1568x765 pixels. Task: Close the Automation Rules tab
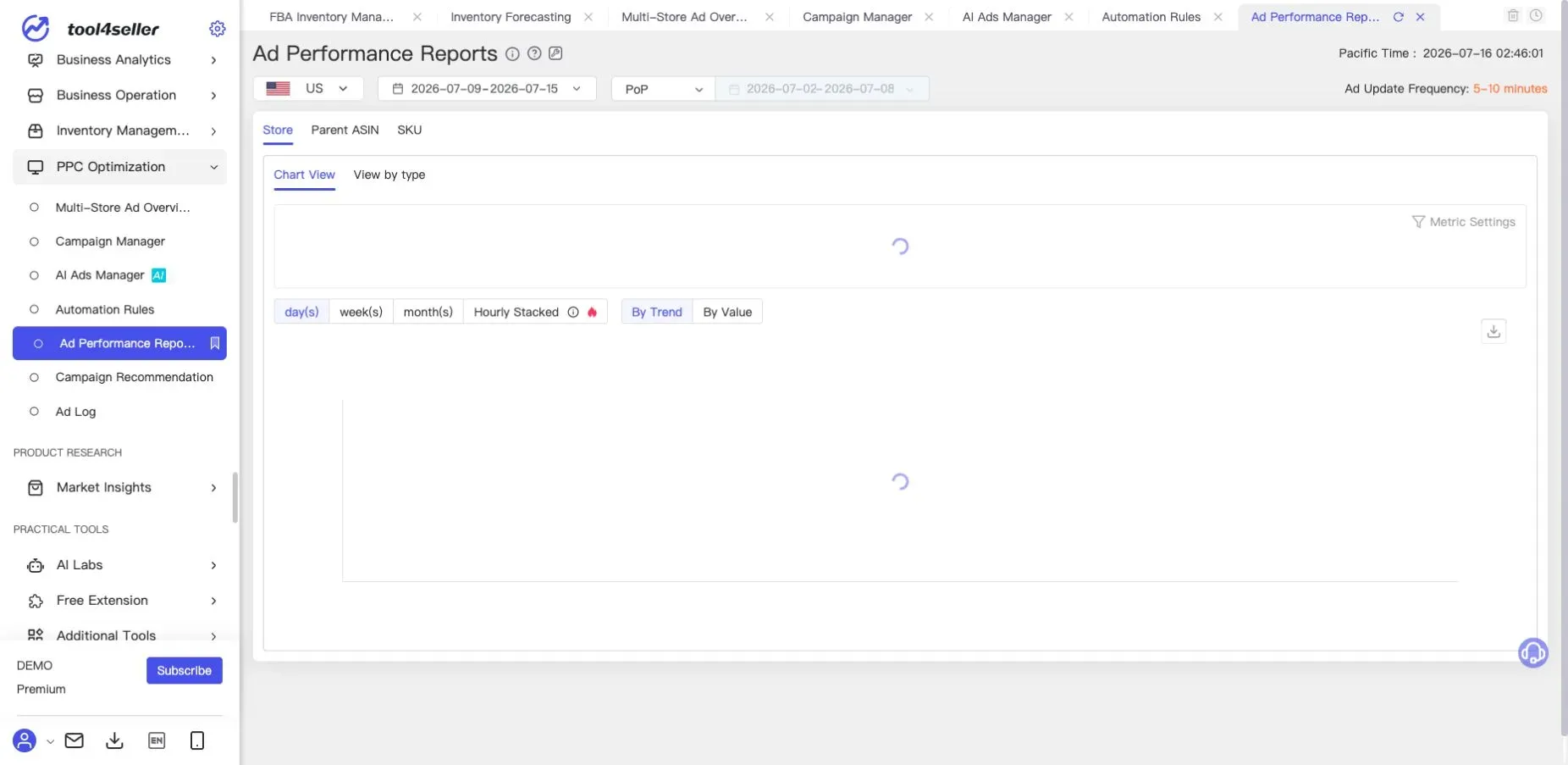pyautogui.click(x=1217, y=17)
